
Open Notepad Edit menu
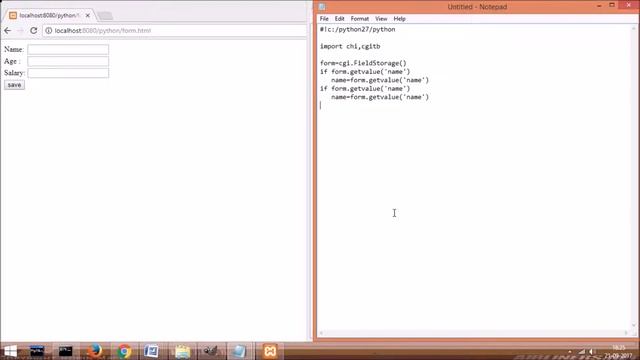[340, 19]
